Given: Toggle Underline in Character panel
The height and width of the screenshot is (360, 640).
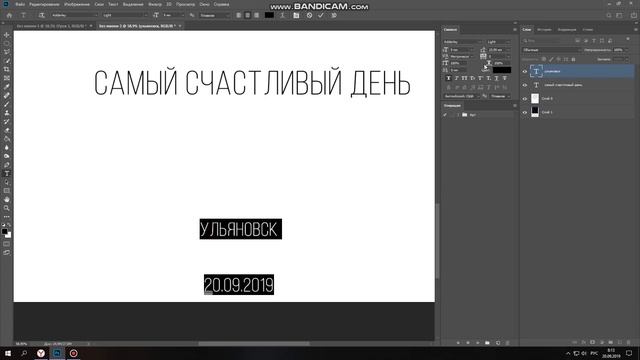Looking at the screenshot, I should 496,78.
